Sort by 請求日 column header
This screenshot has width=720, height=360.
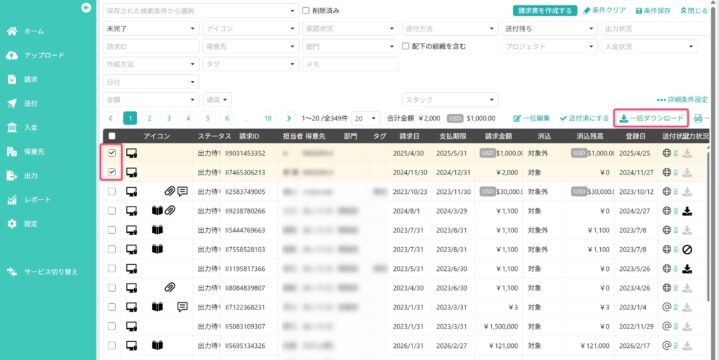click(409, 136)
